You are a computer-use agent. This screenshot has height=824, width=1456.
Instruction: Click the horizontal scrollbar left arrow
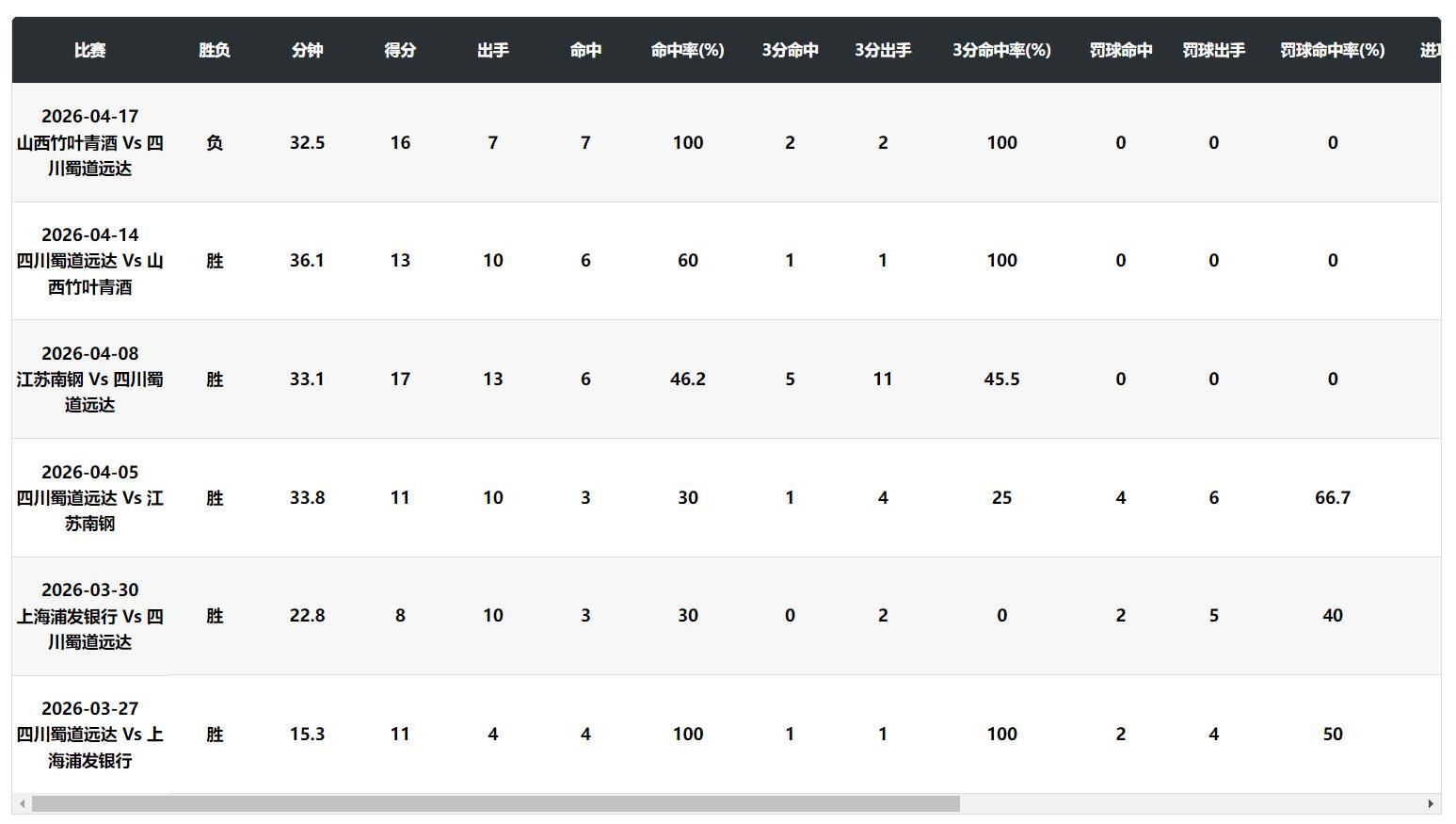[22, 804]
